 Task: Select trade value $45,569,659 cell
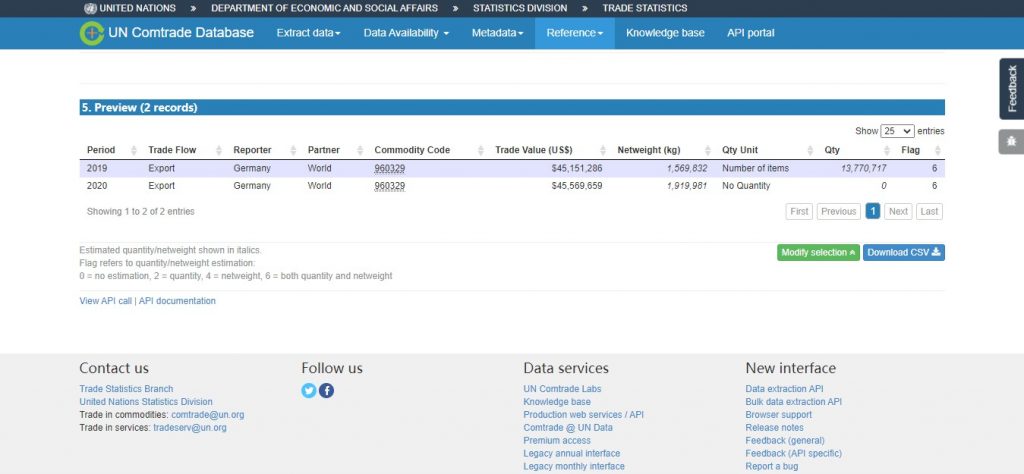577,186
